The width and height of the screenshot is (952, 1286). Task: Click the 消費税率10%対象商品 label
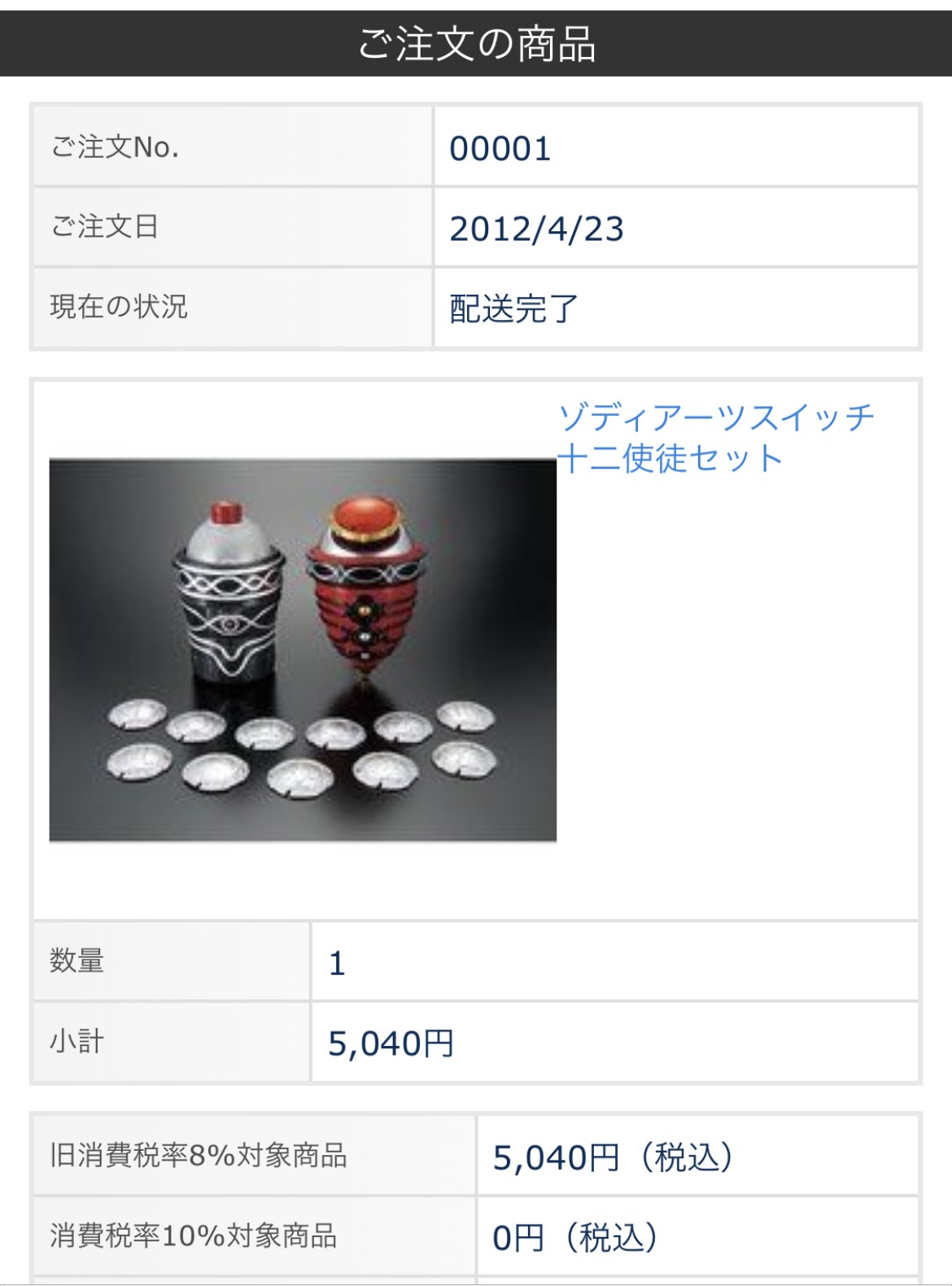pyautogui.click(x=194, y=1236)
